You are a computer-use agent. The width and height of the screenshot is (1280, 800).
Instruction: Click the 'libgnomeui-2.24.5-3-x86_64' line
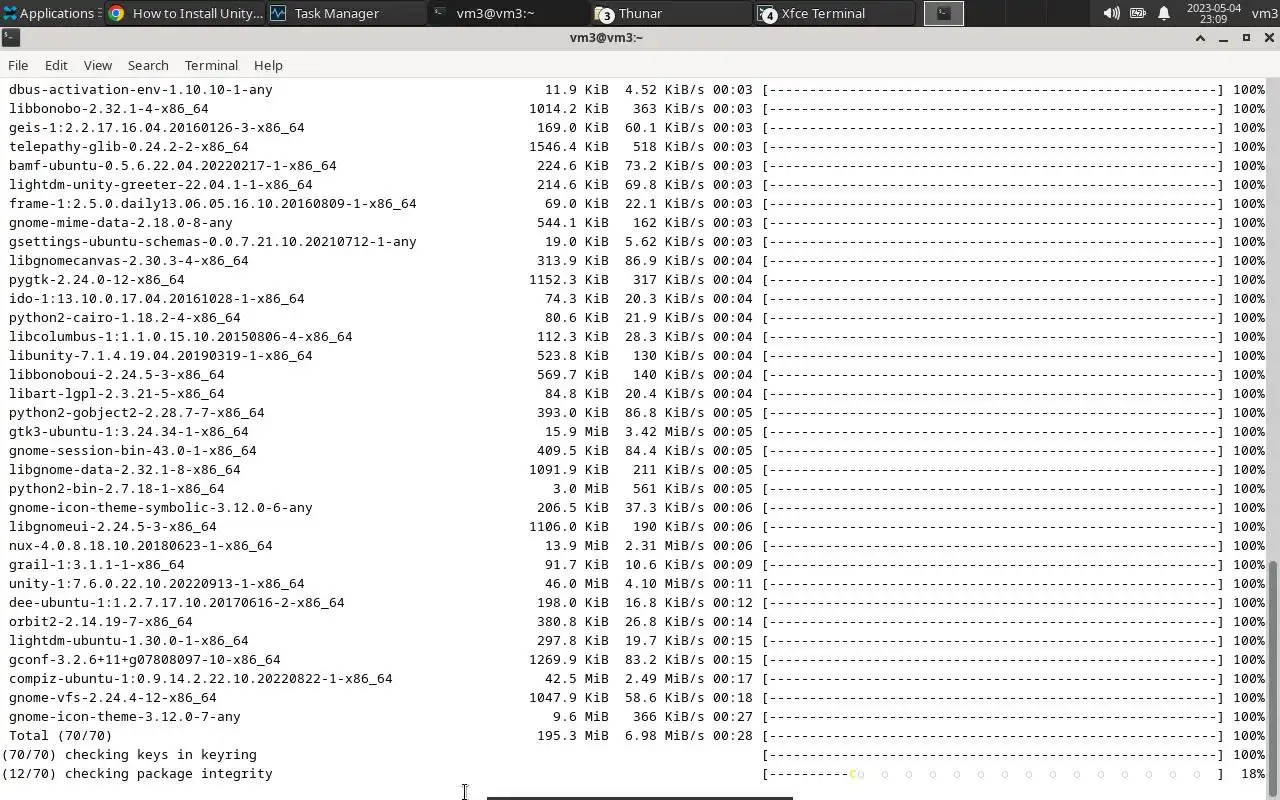pos(113,527)
